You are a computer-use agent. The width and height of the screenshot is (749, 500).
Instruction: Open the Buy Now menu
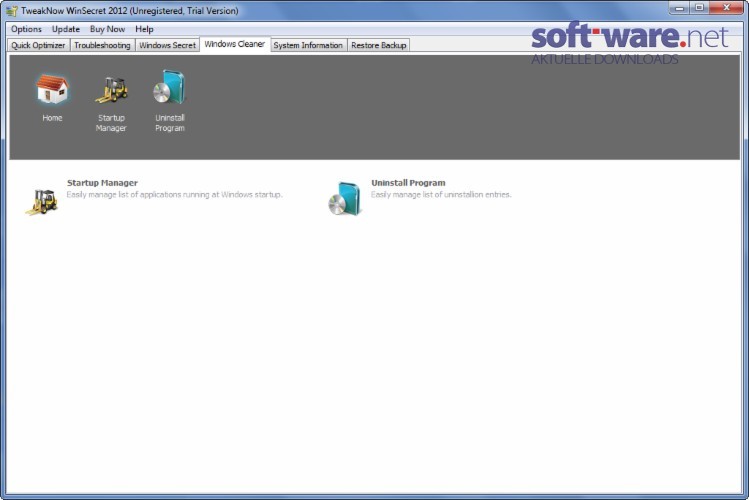pyautogui.click(x=107, y=29)
